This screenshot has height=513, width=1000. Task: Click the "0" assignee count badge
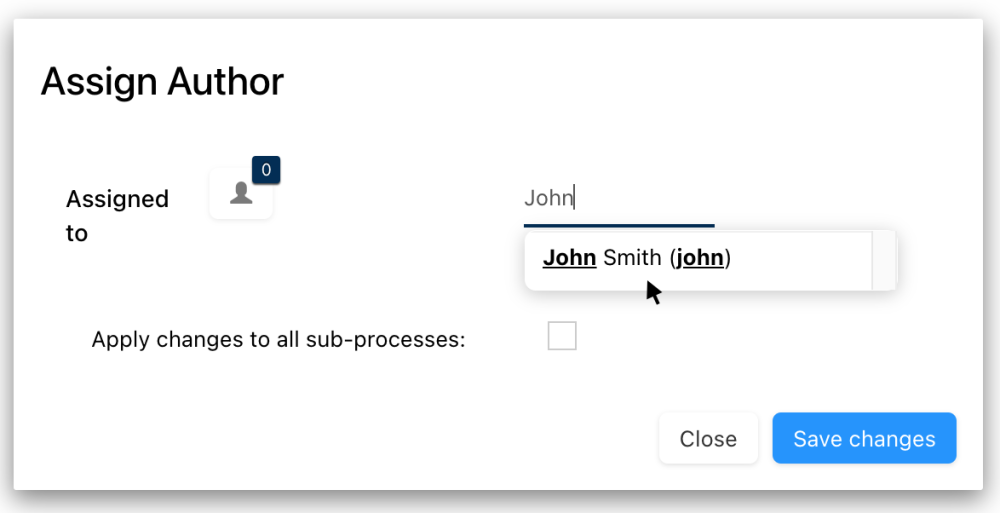[x=266, y=170]
